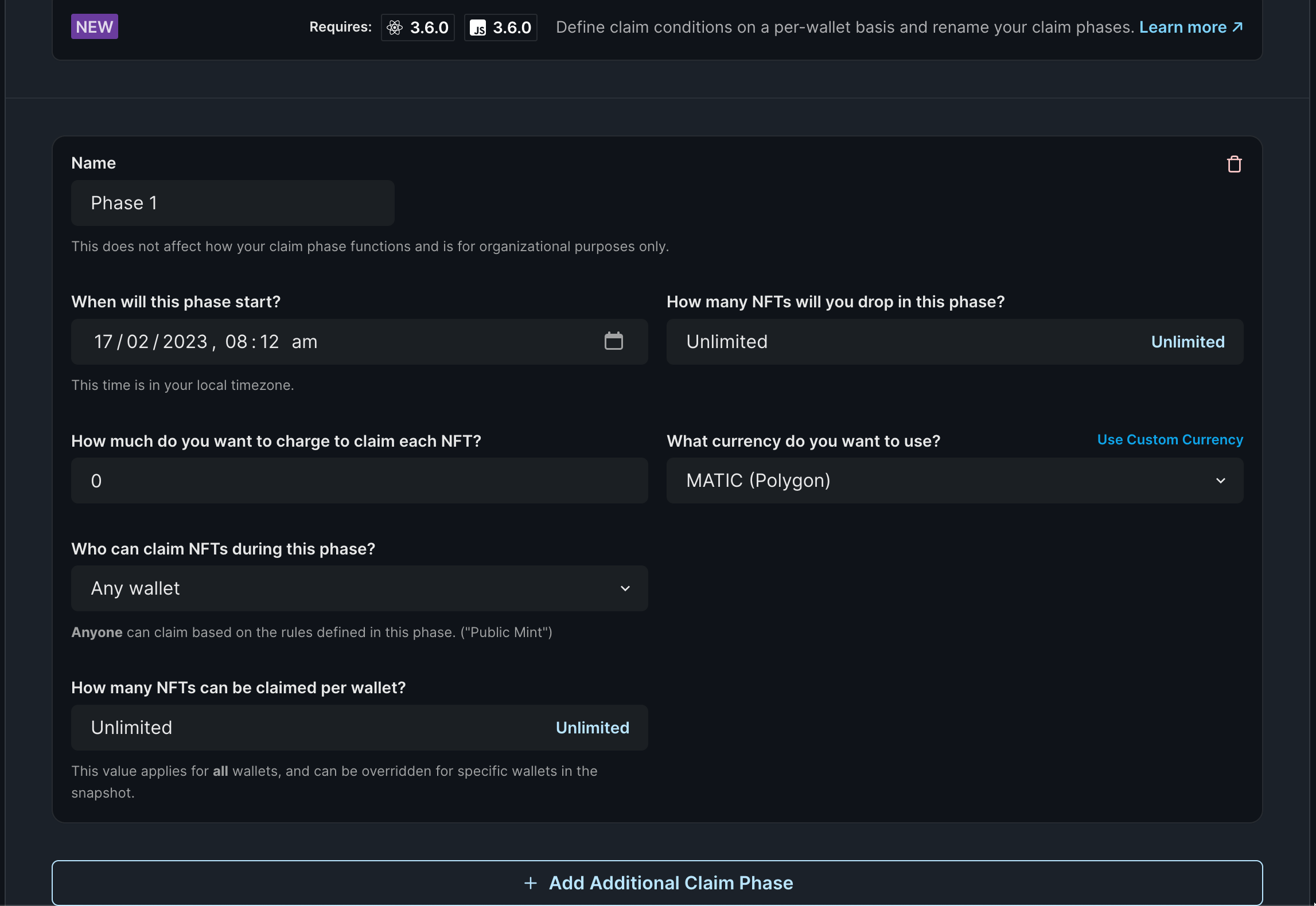Open the Any wallet dropdown
The image size is (1316, 906).
point(359,588)
